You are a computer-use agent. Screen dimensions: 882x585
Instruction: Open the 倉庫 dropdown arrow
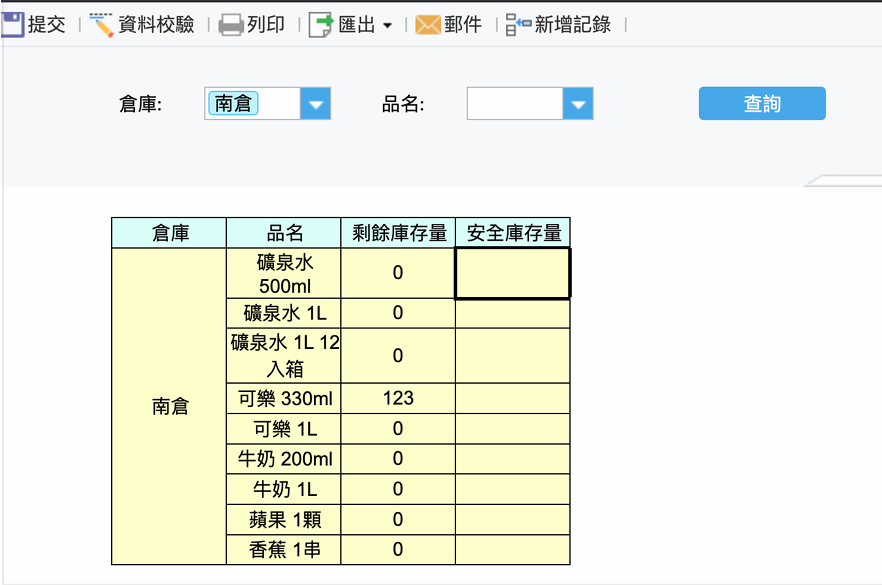coord(315,104)
